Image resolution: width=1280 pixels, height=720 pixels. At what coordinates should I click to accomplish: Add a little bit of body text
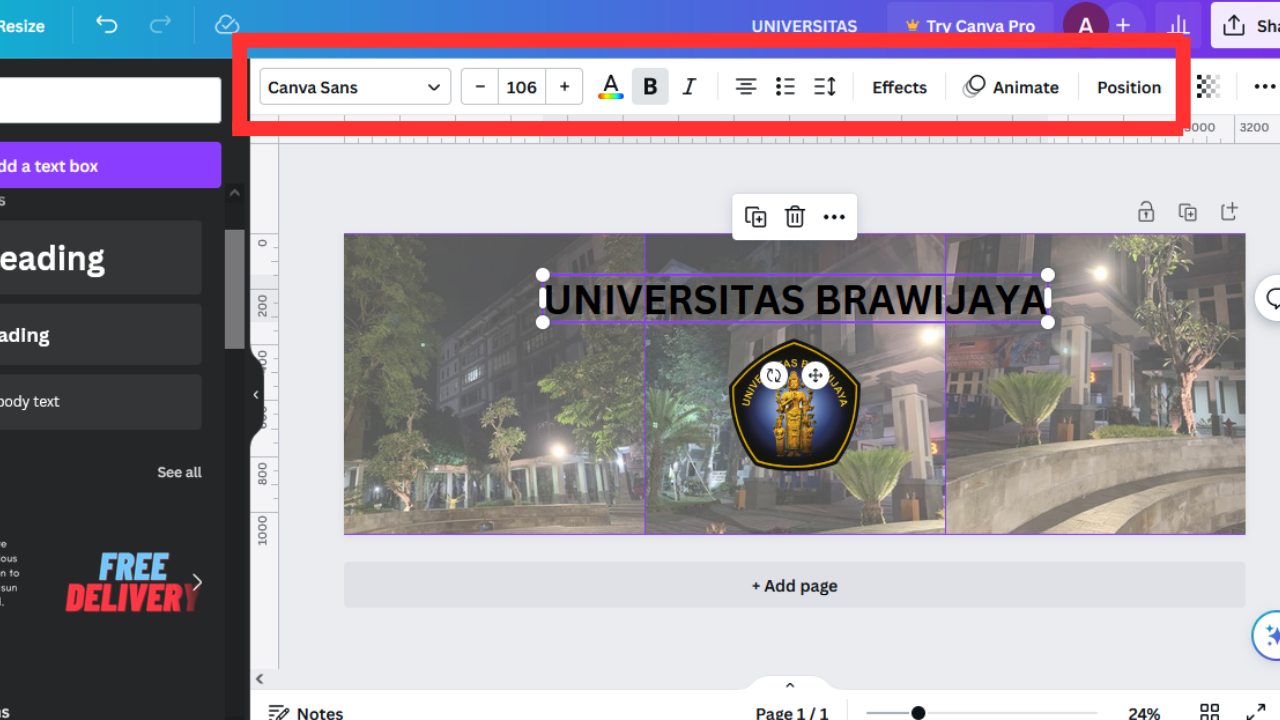(x=100, y=401)
